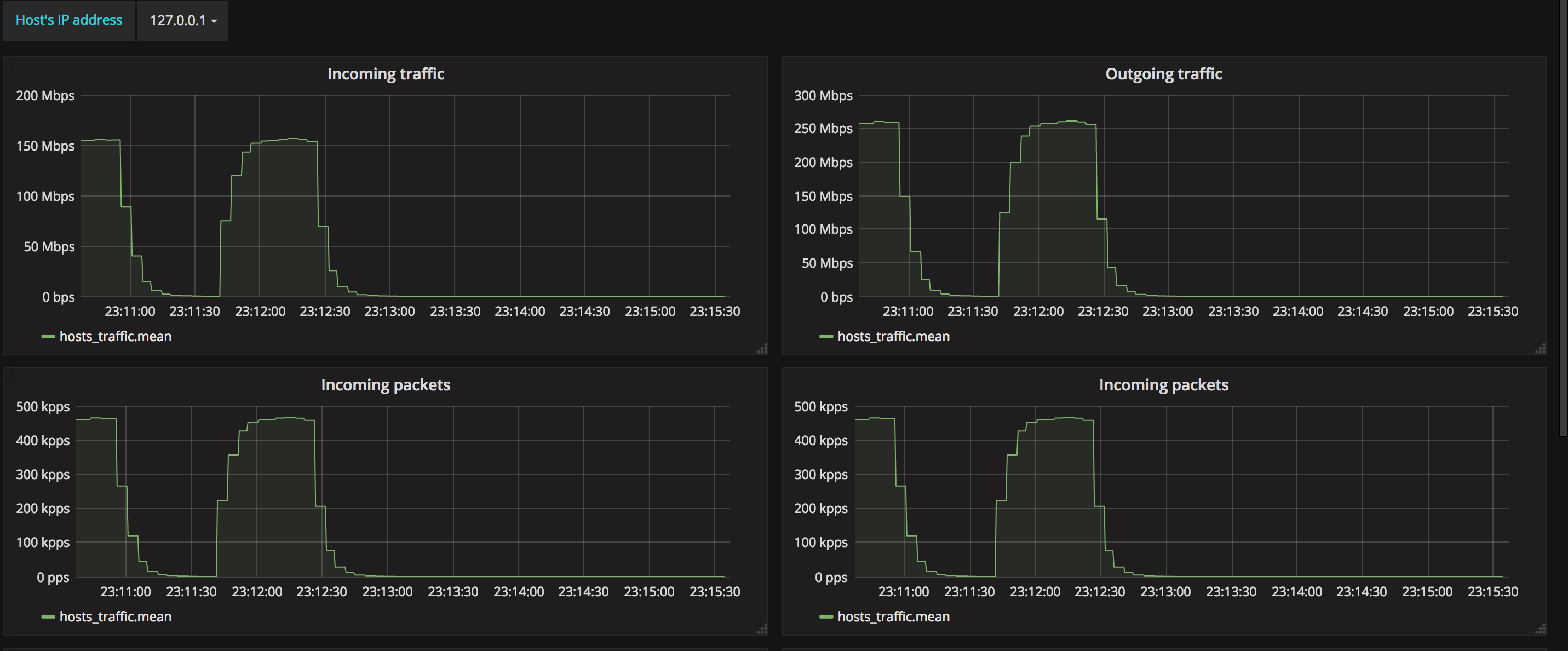
Task: Click the Host's IP address variable label
Action: click(69, 21)
